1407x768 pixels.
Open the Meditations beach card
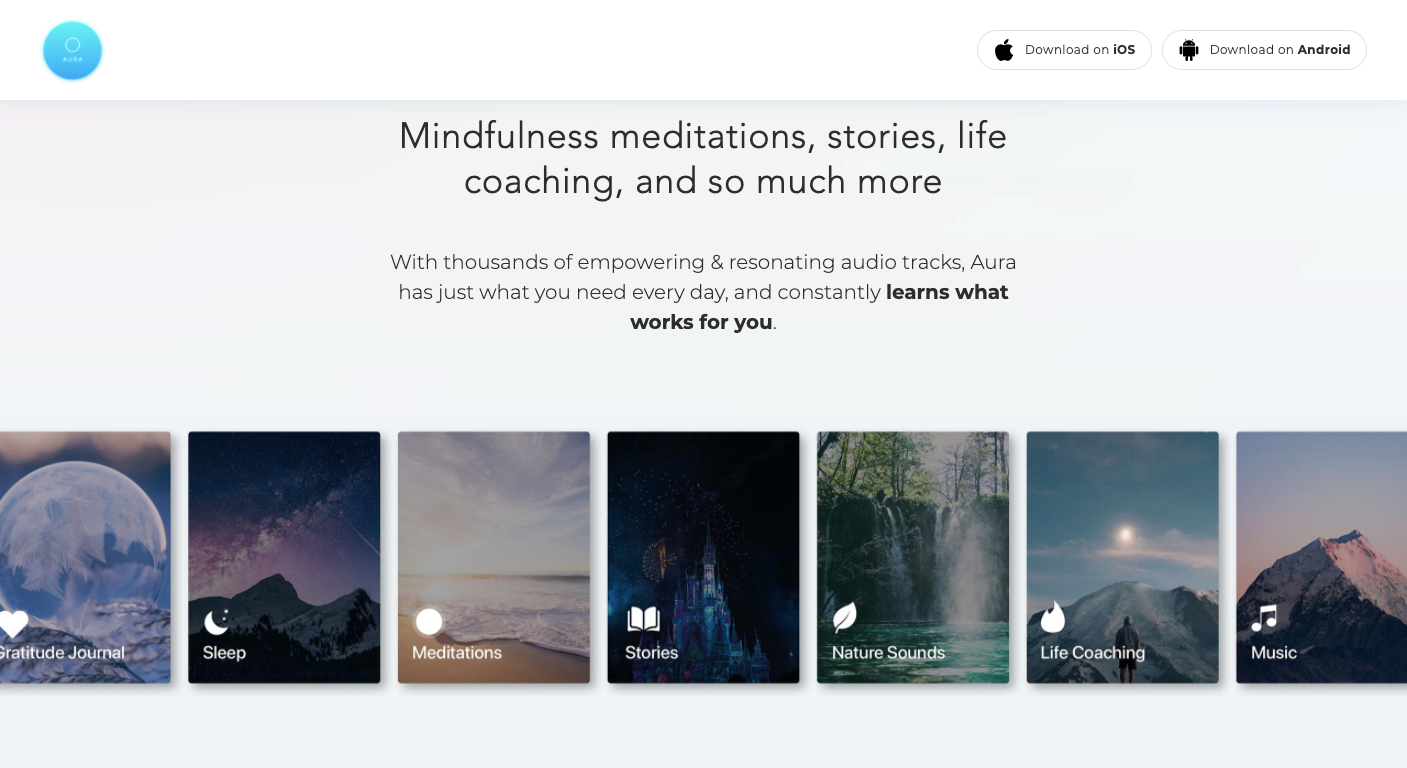pyautogui.click(x=494, y=557)
